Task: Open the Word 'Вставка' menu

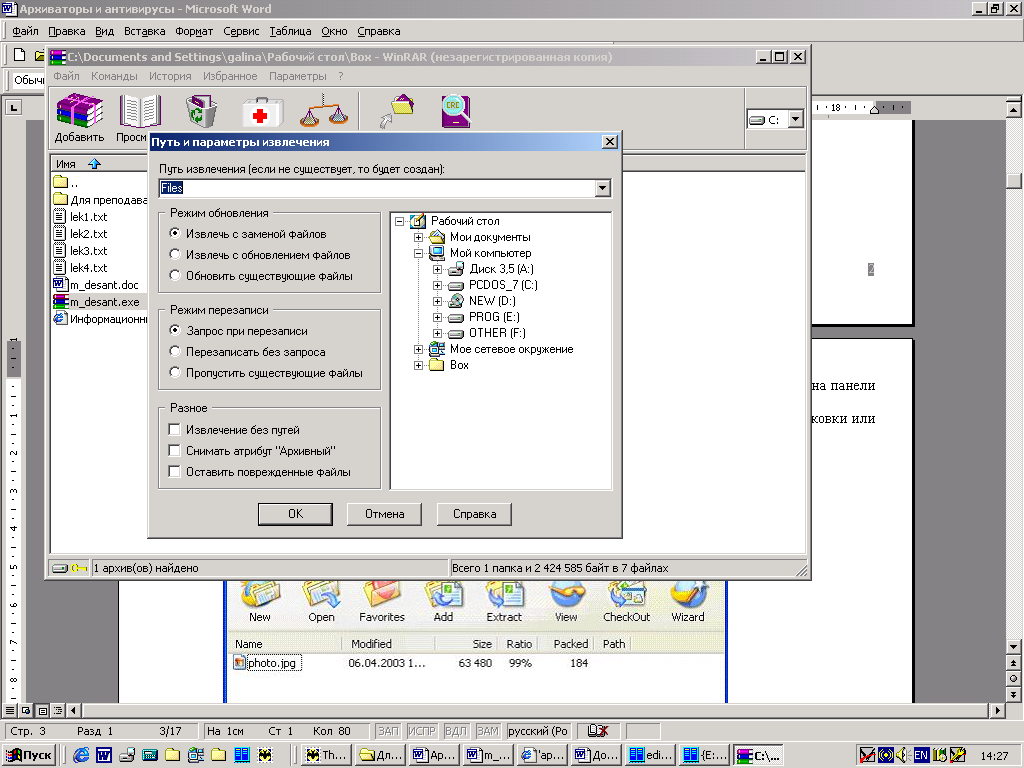Action: pos(144,31)
